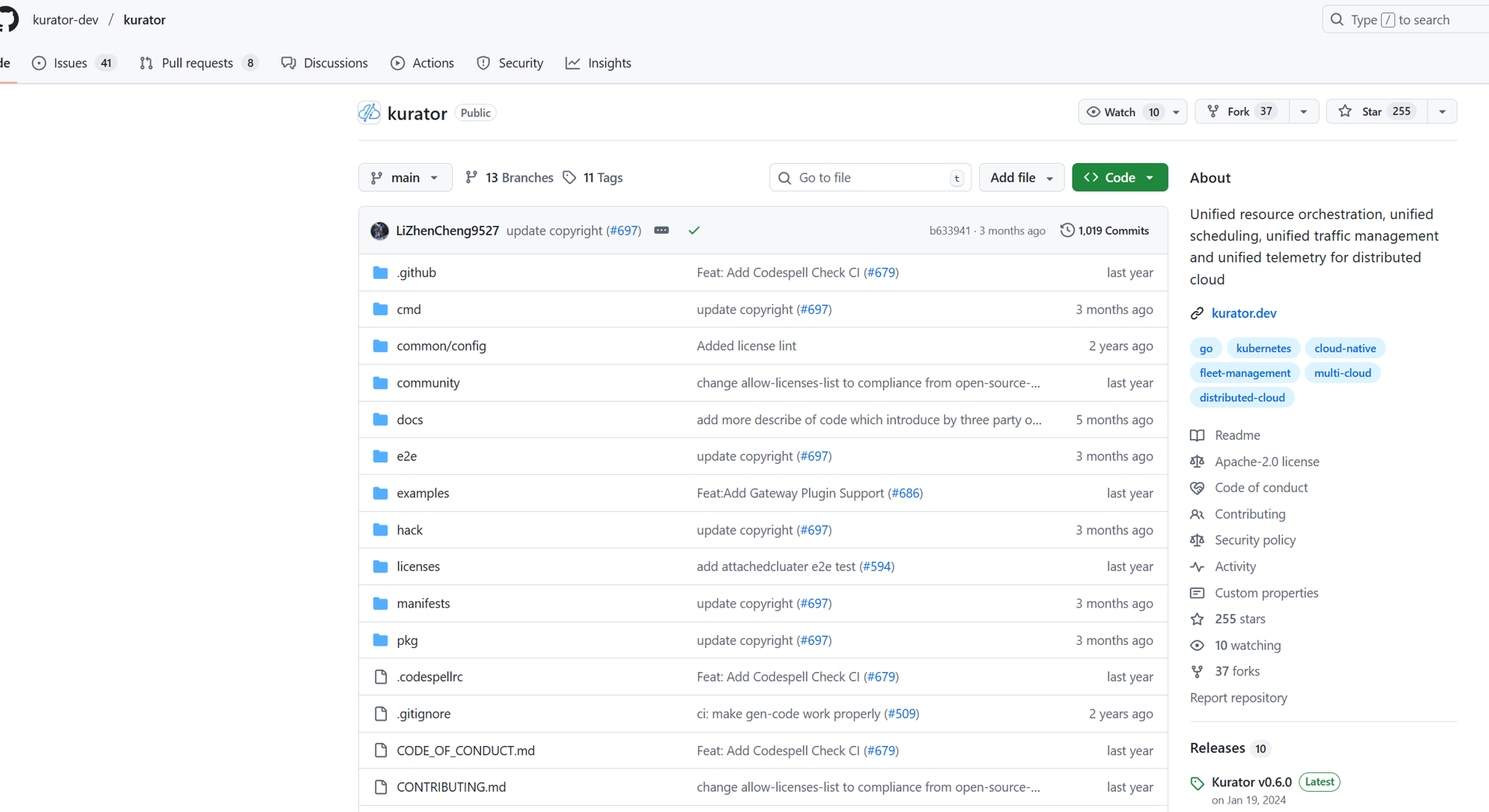This screenshot has height=812, width=1489.
Task: Click the docs folder icon
Action: (380, 420)
